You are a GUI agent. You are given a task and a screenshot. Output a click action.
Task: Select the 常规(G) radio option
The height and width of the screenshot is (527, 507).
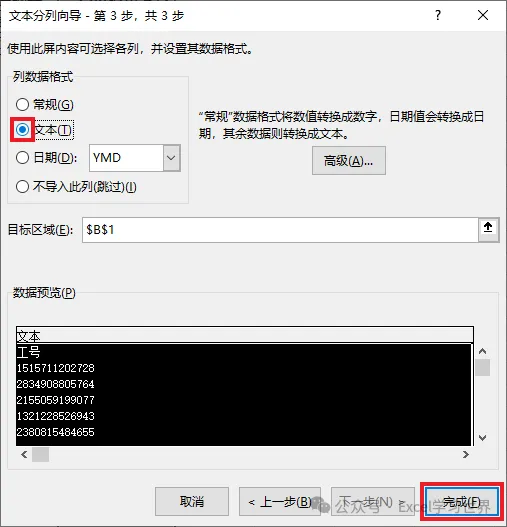pyautogui.click(x=22, y=105)
